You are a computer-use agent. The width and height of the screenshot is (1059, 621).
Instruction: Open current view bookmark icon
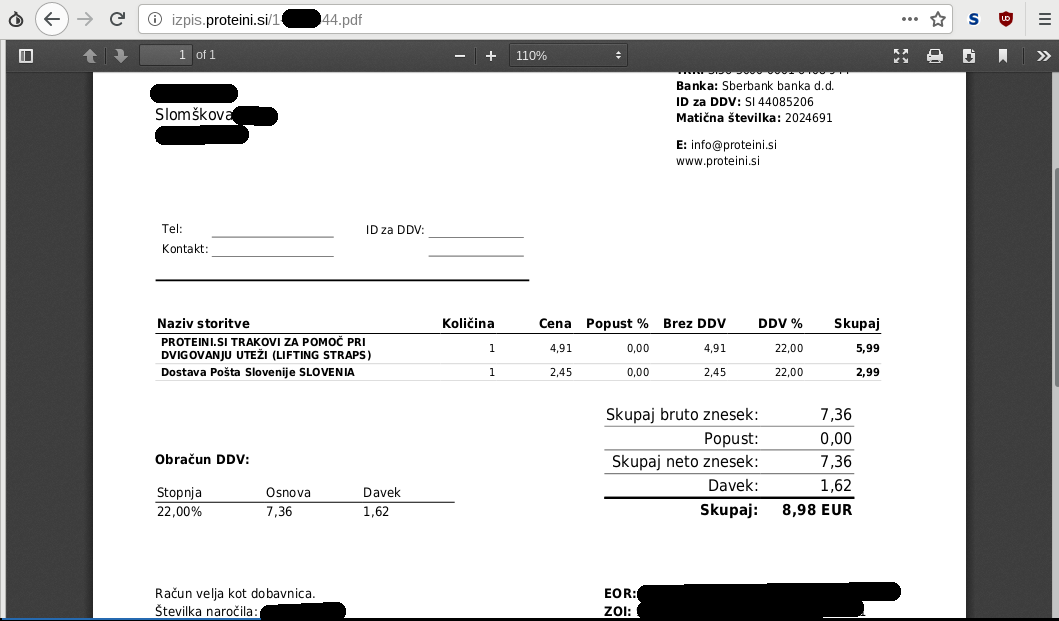(1003, 55)
